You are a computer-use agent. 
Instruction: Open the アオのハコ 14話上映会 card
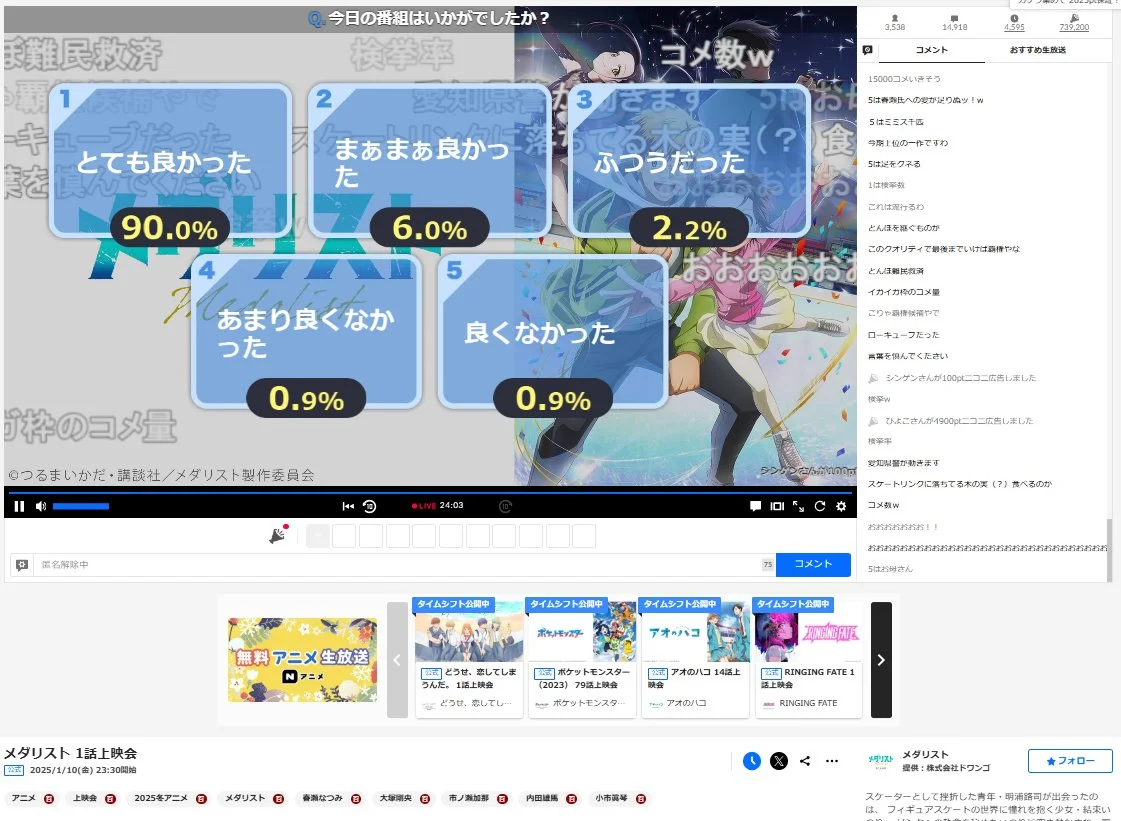click(x=696, y=658)
